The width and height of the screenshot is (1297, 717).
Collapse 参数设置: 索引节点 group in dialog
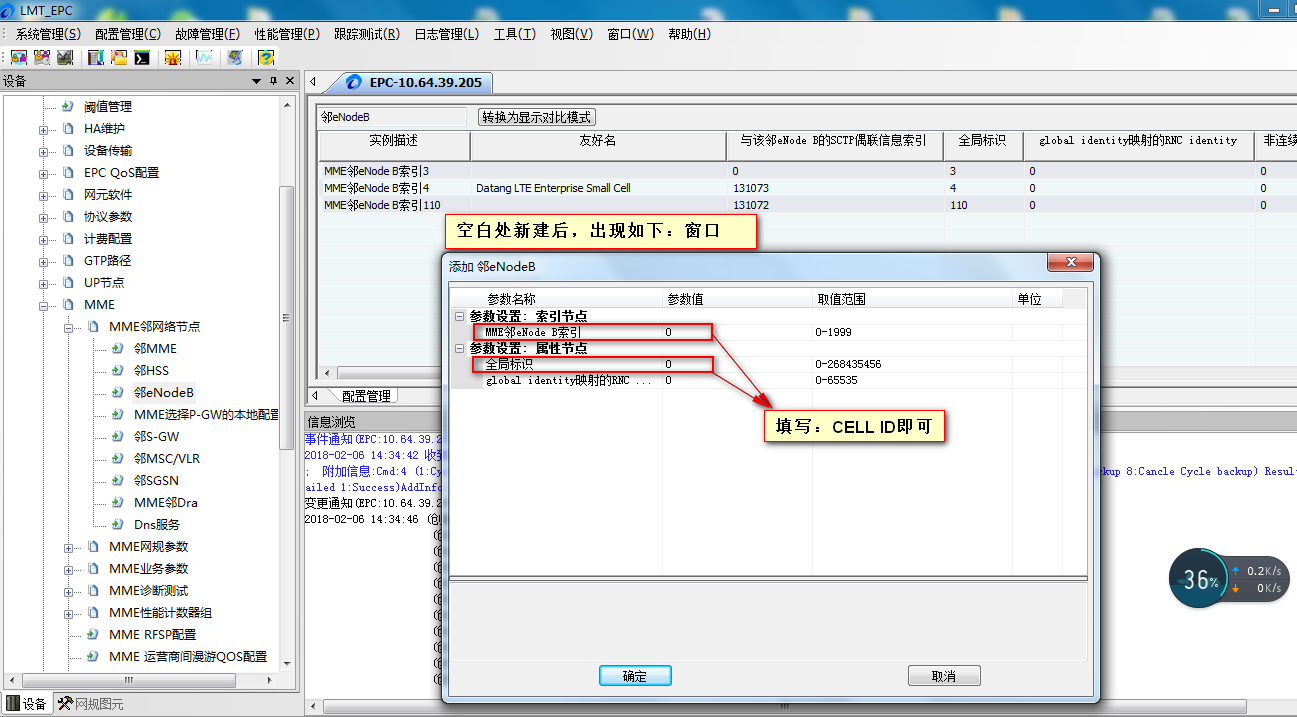tap(460, 316)
